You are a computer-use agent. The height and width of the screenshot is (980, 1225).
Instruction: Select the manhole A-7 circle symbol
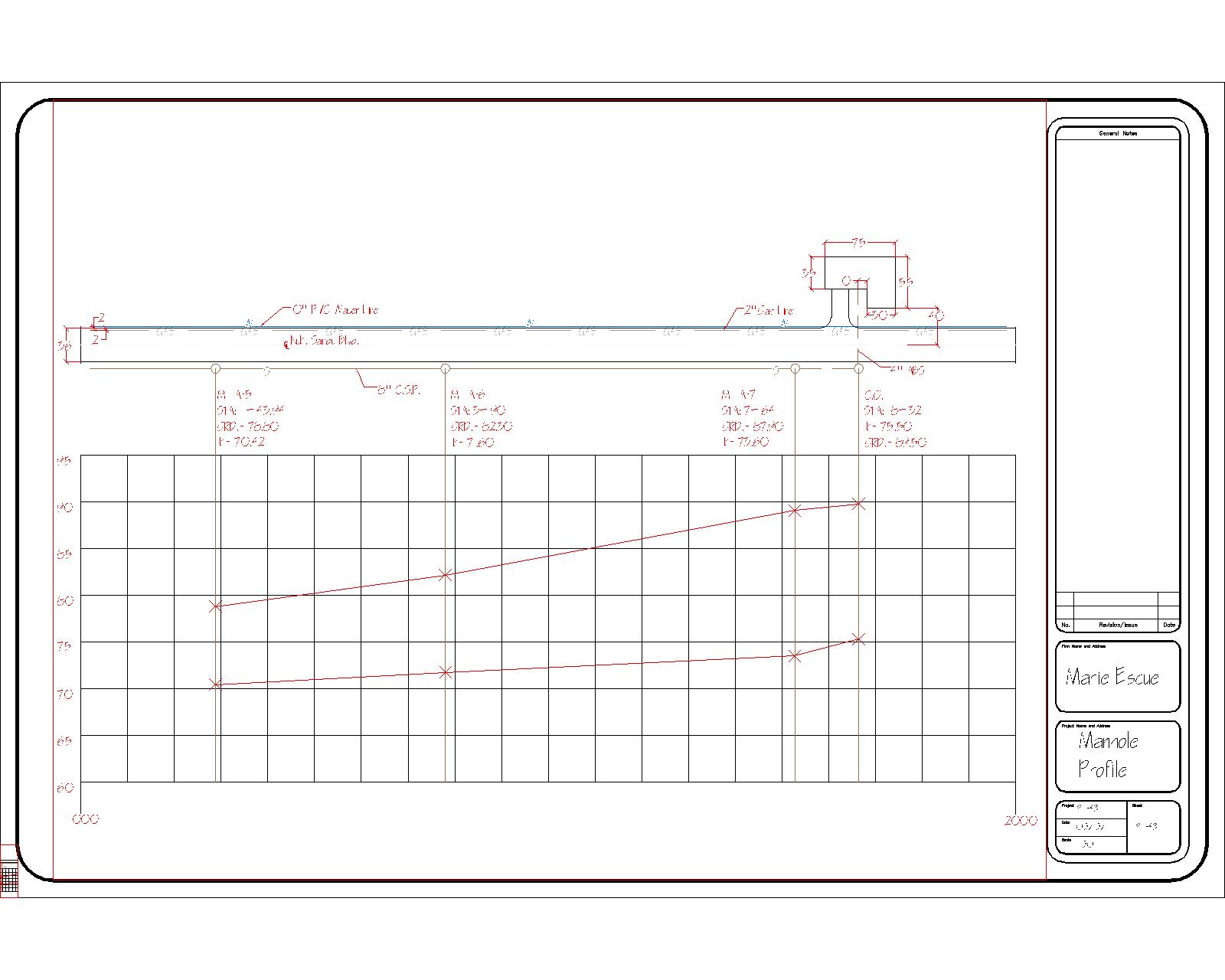click(x=795, y=368)
